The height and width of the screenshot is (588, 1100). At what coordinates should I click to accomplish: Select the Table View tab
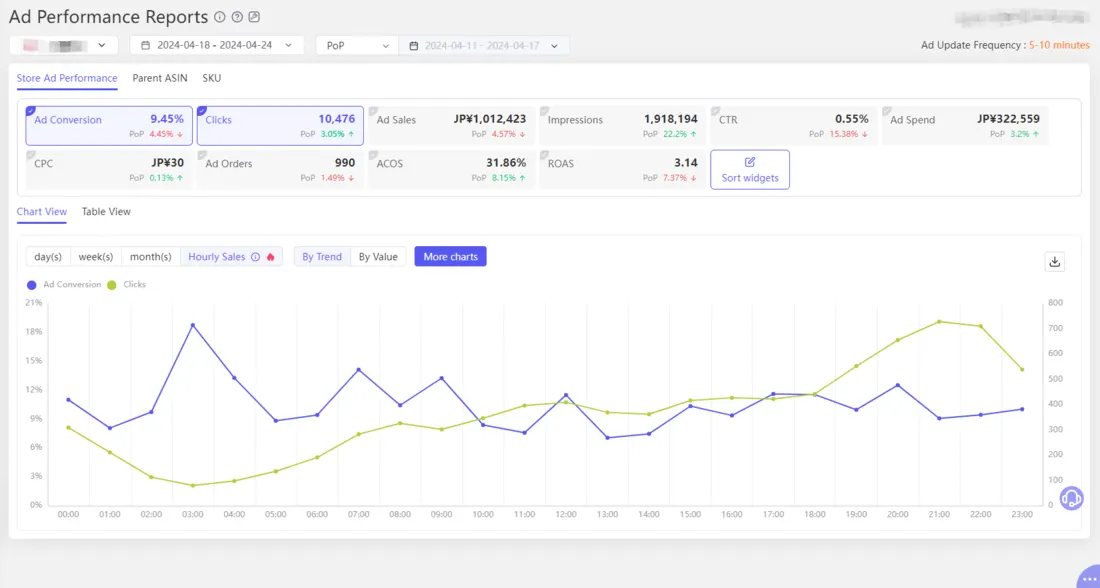[106, 211]
